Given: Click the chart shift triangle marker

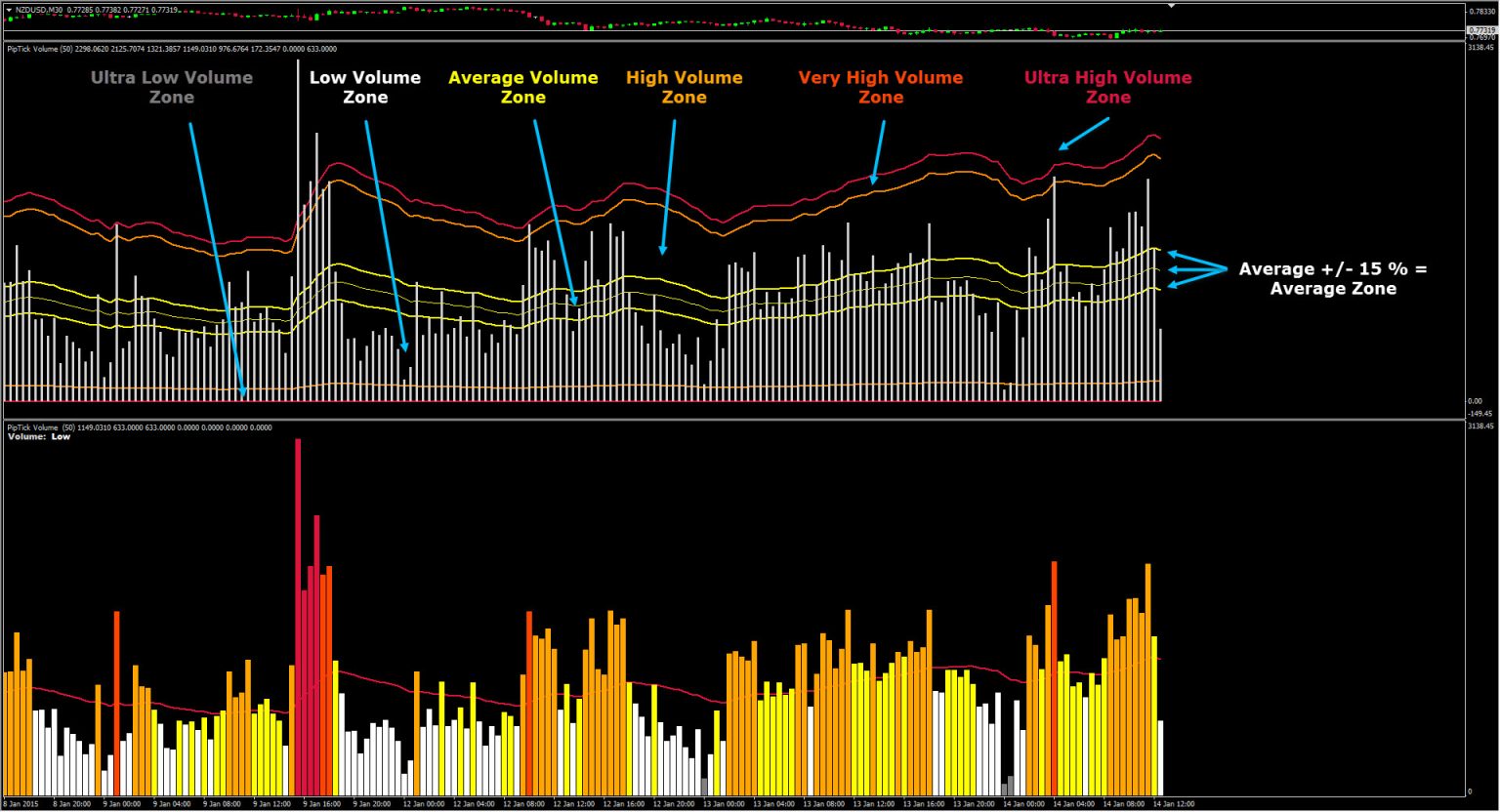Looking at the screenshot, I should click(1171, 6).
